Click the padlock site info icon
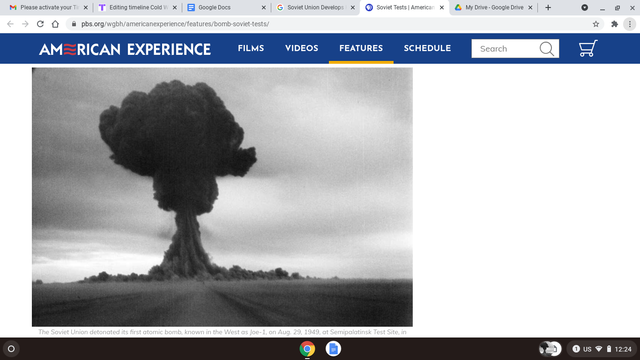This screenshot has height=360, width=640. [74, 24]
